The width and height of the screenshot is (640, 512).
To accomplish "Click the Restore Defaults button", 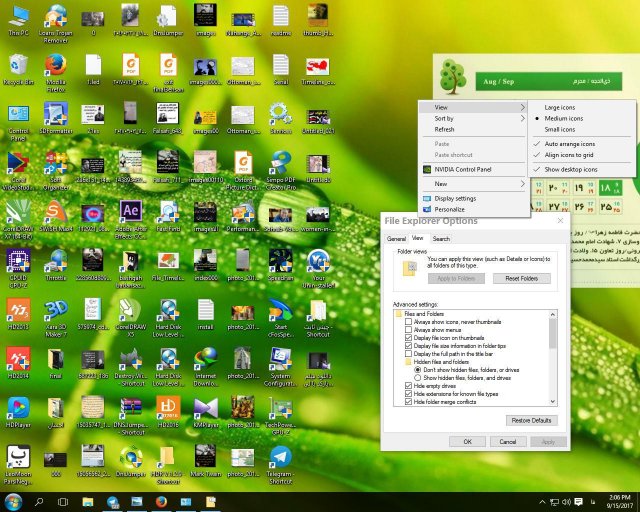I will (532, 420).
